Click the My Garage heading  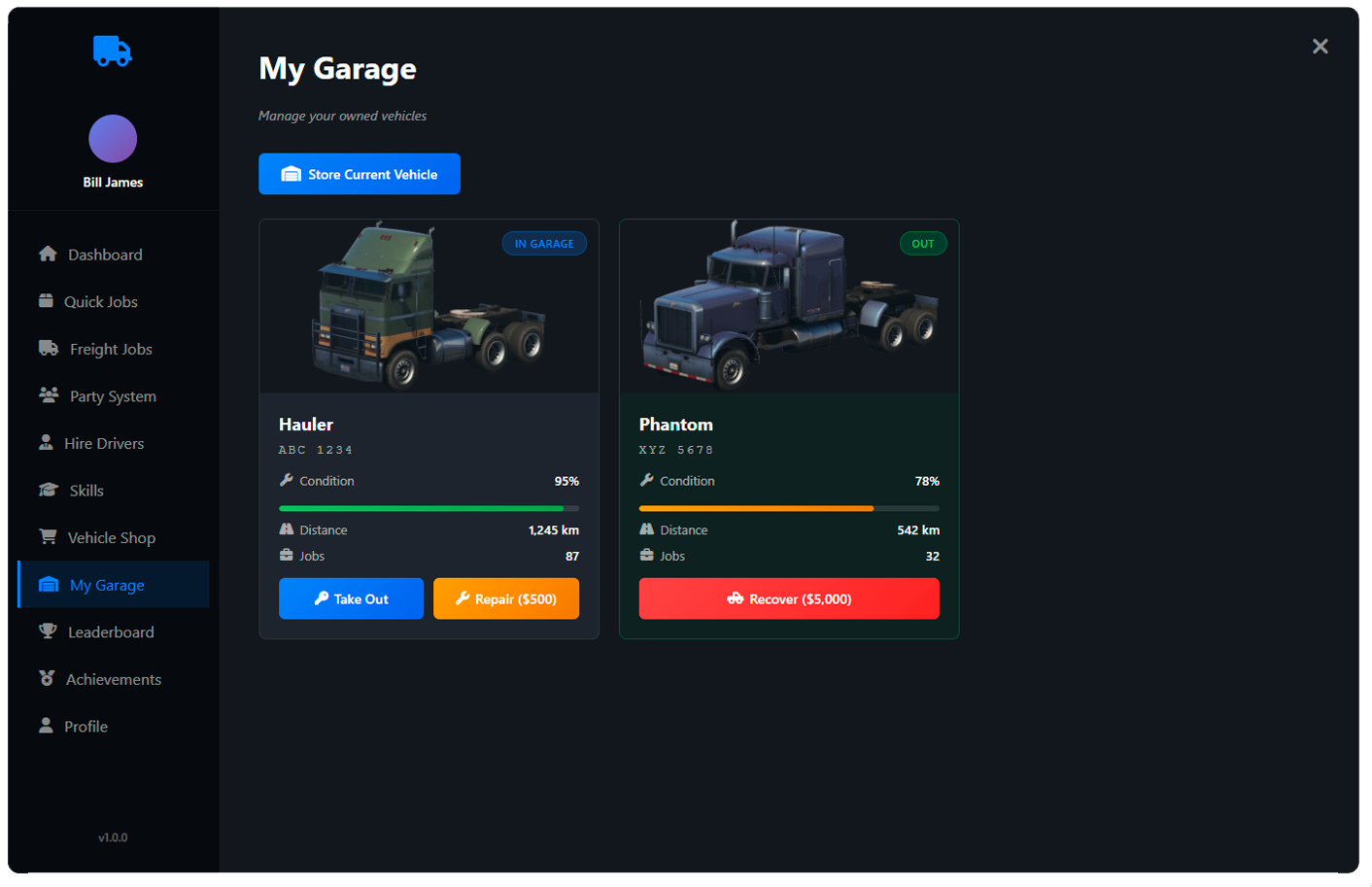(338, 69)
